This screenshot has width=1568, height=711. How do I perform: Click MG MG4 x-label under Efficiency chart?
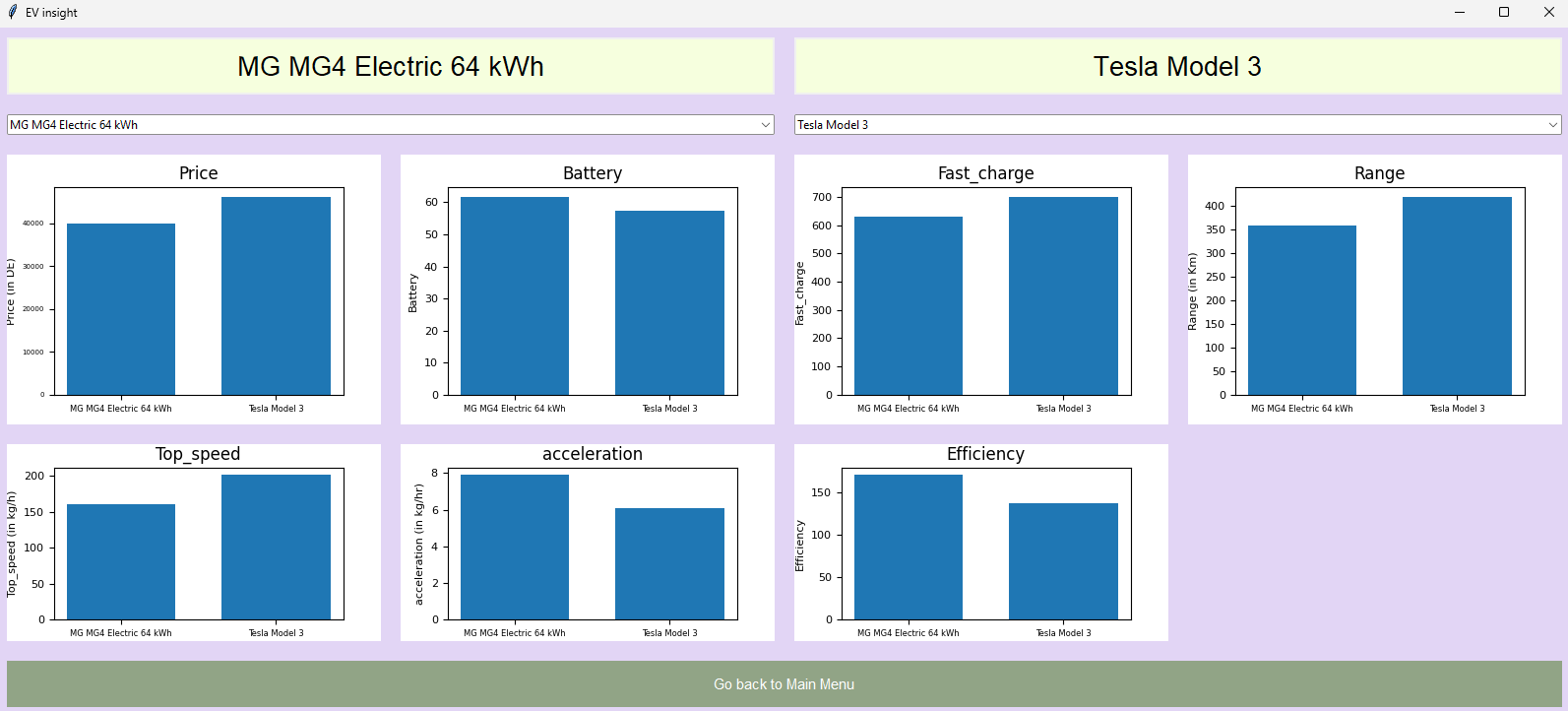[909, 633]
